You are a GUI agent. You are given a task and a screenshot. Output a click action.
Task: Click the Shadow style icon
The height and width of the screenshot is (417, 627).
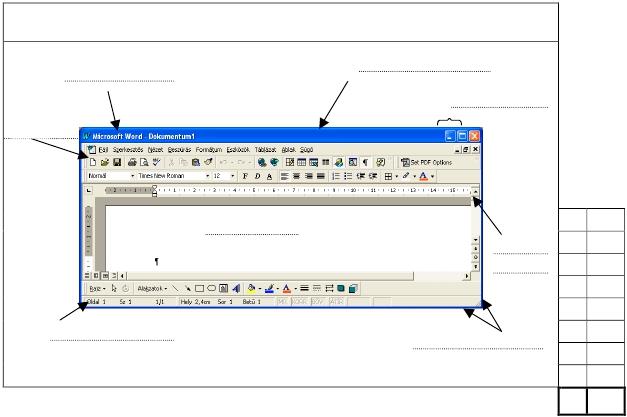click(341, 288)
